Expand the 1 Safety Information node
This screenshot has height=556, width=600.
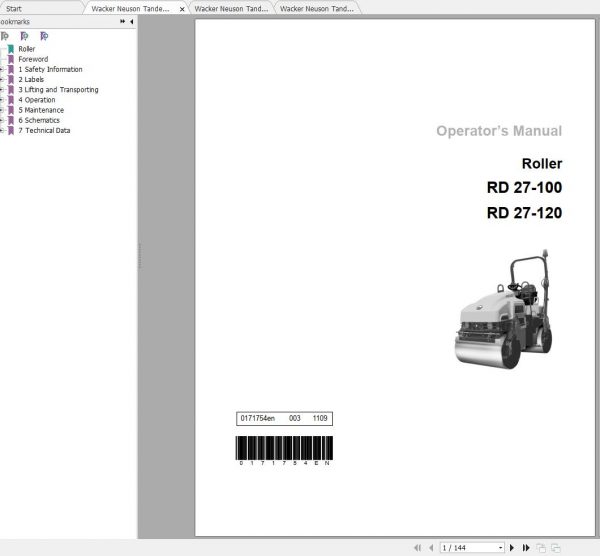tap(2, 69)
